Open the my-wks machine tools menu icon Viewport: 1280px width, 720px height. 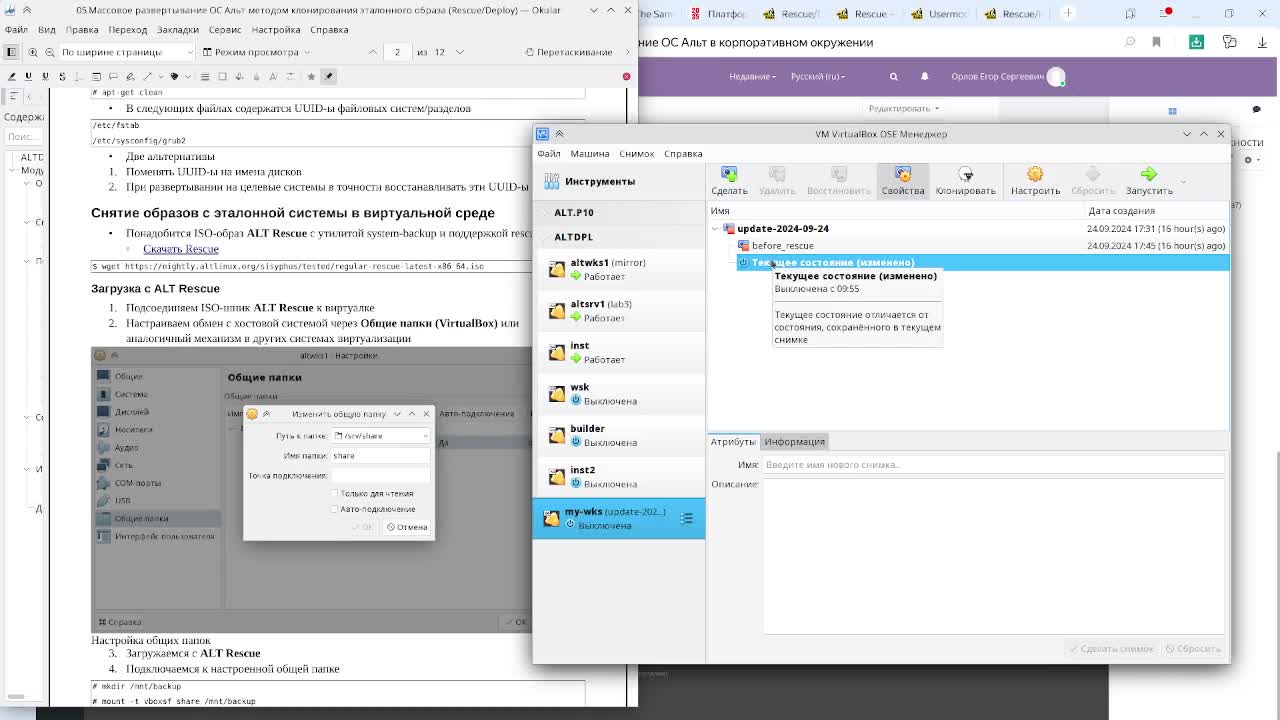tap(686, 518)
